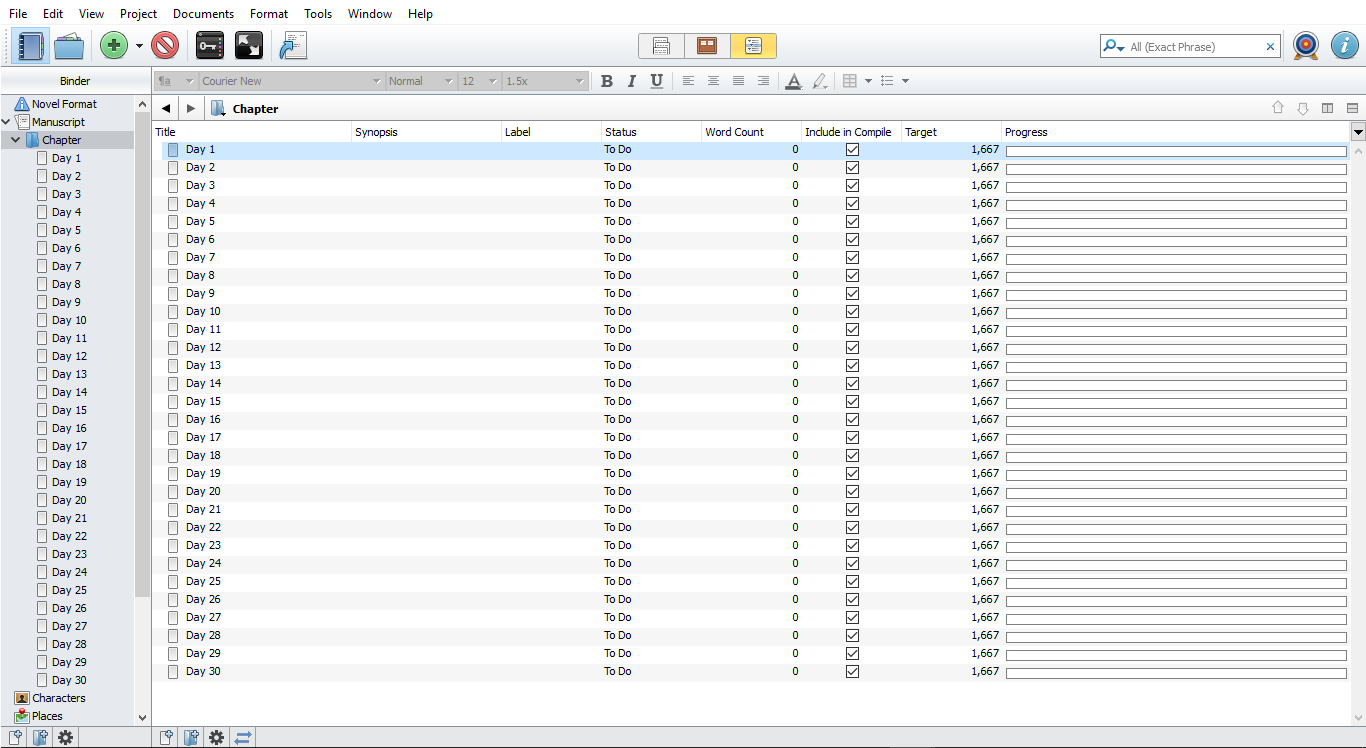Viewport: 1366px width, 748px height.
Task: Select Characters folder in Binder
Action: [58, 698]
